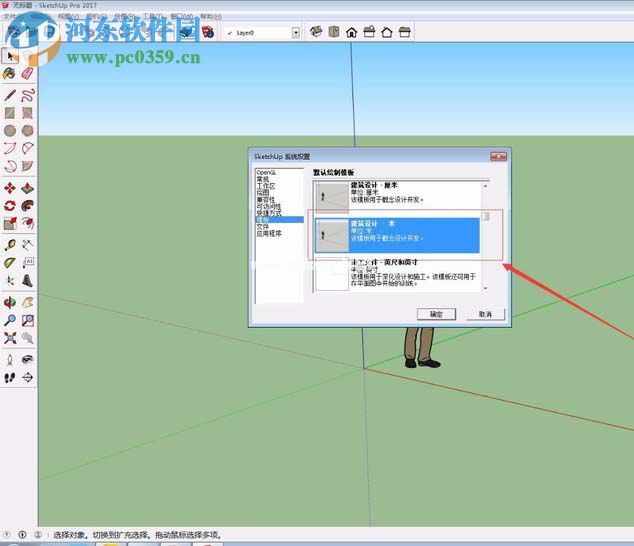634x546 pixels.
Task: Select OpenGL in the preferences category list
Action: coord(266,172)
